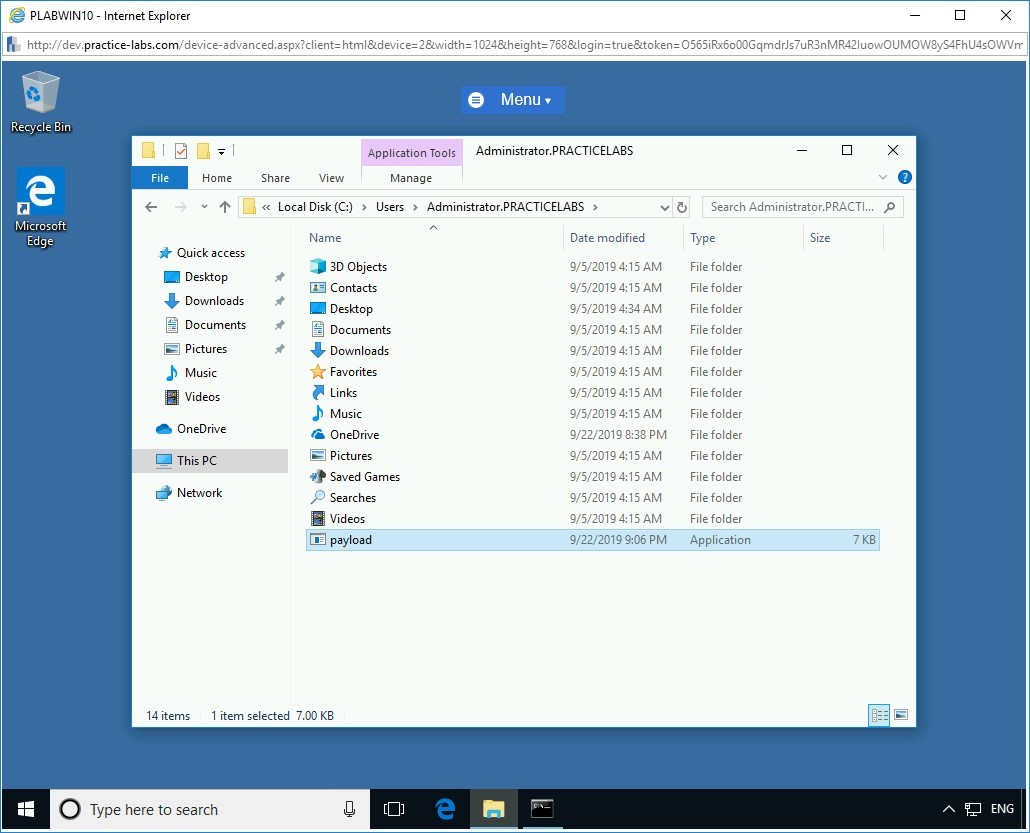Sort by Date modified column header

(607, 238)
